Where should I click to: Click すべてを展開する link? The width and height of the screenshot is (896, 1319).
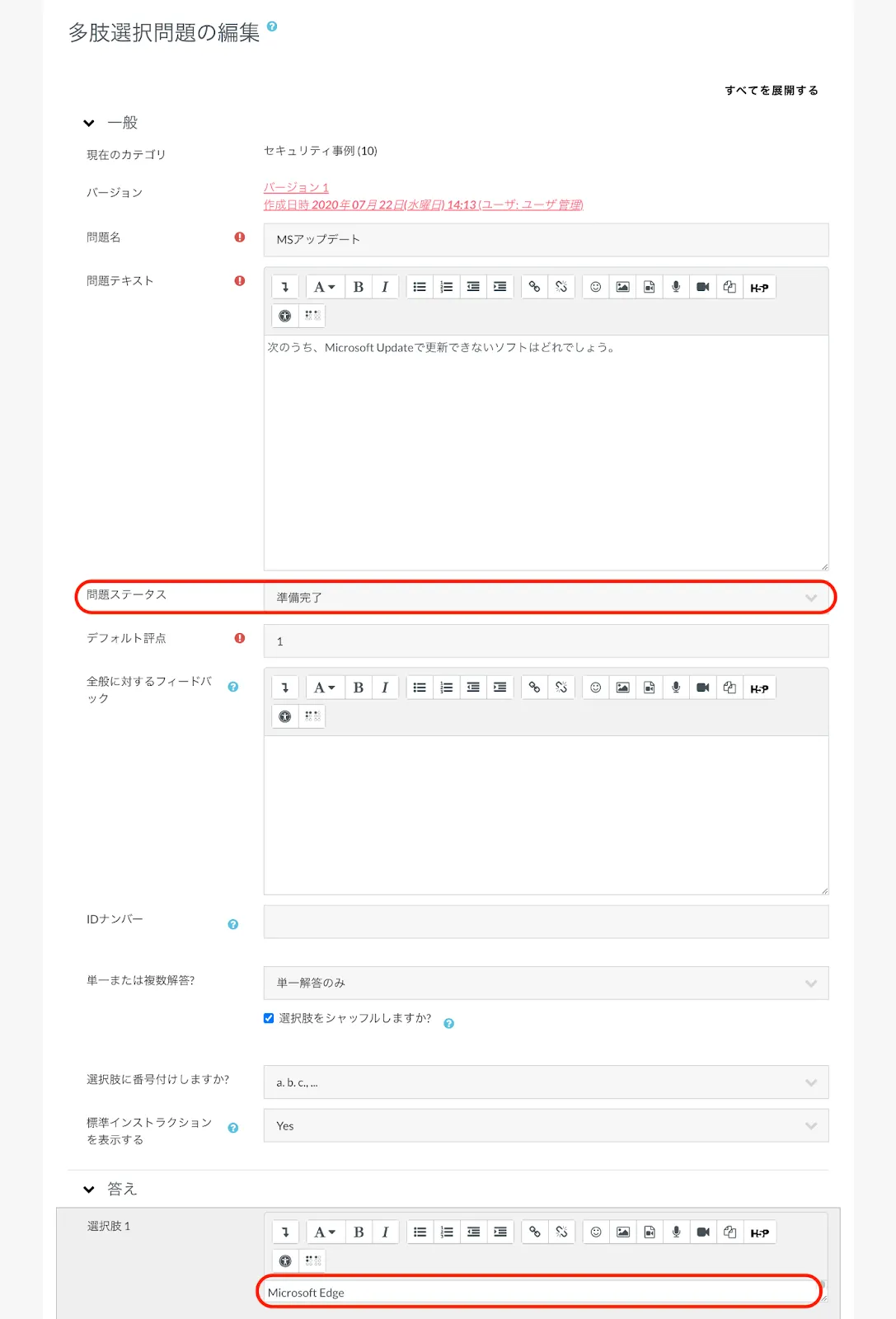coord(771,91)
